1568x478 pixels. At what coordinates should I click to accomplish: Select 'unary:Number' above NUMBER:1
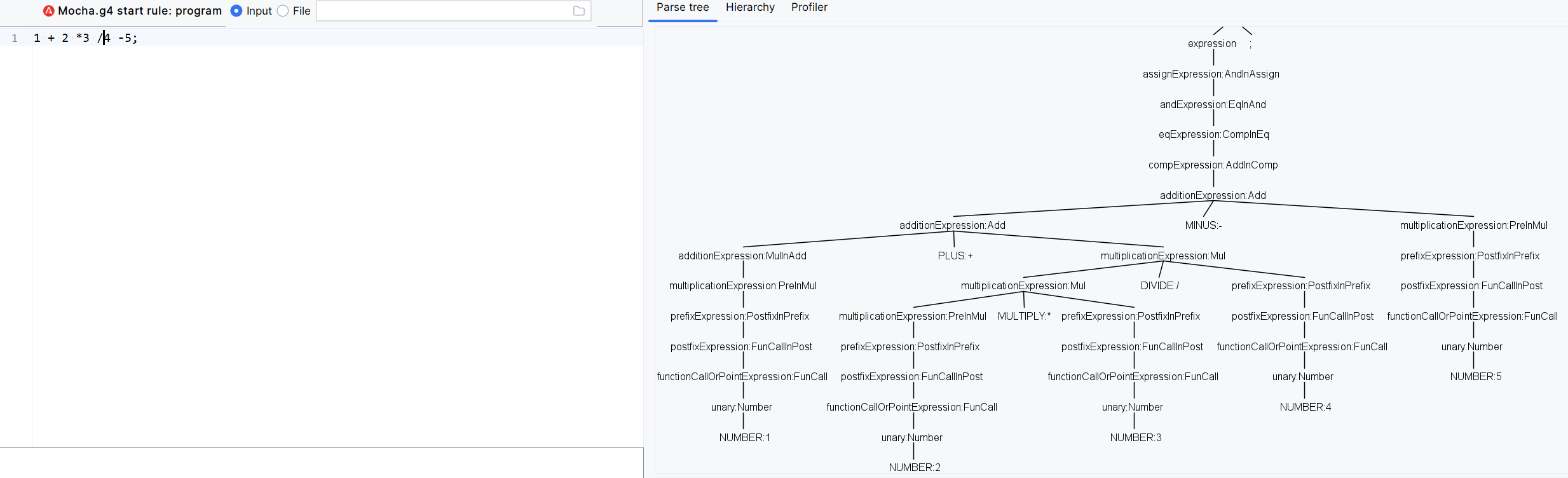tap(742, 407)
